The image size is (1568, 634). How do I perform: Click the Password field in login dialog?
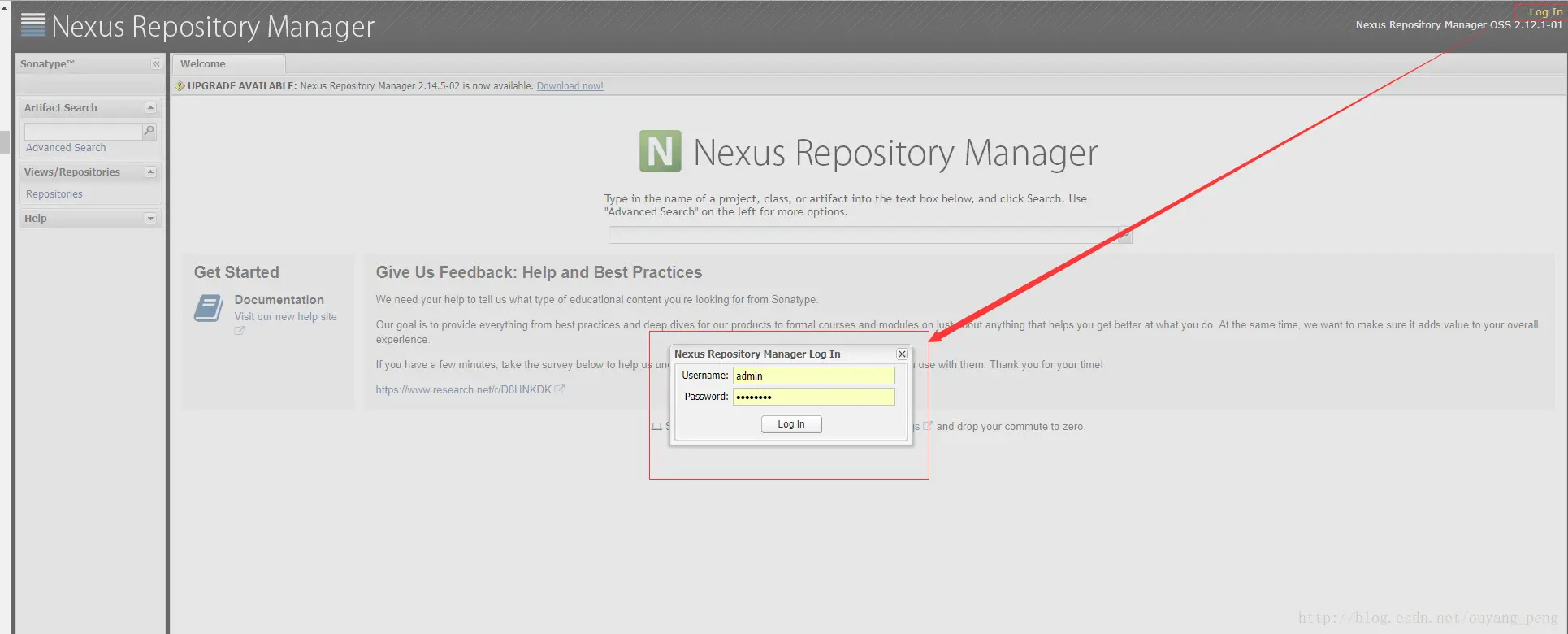click(x=813, y=397)
